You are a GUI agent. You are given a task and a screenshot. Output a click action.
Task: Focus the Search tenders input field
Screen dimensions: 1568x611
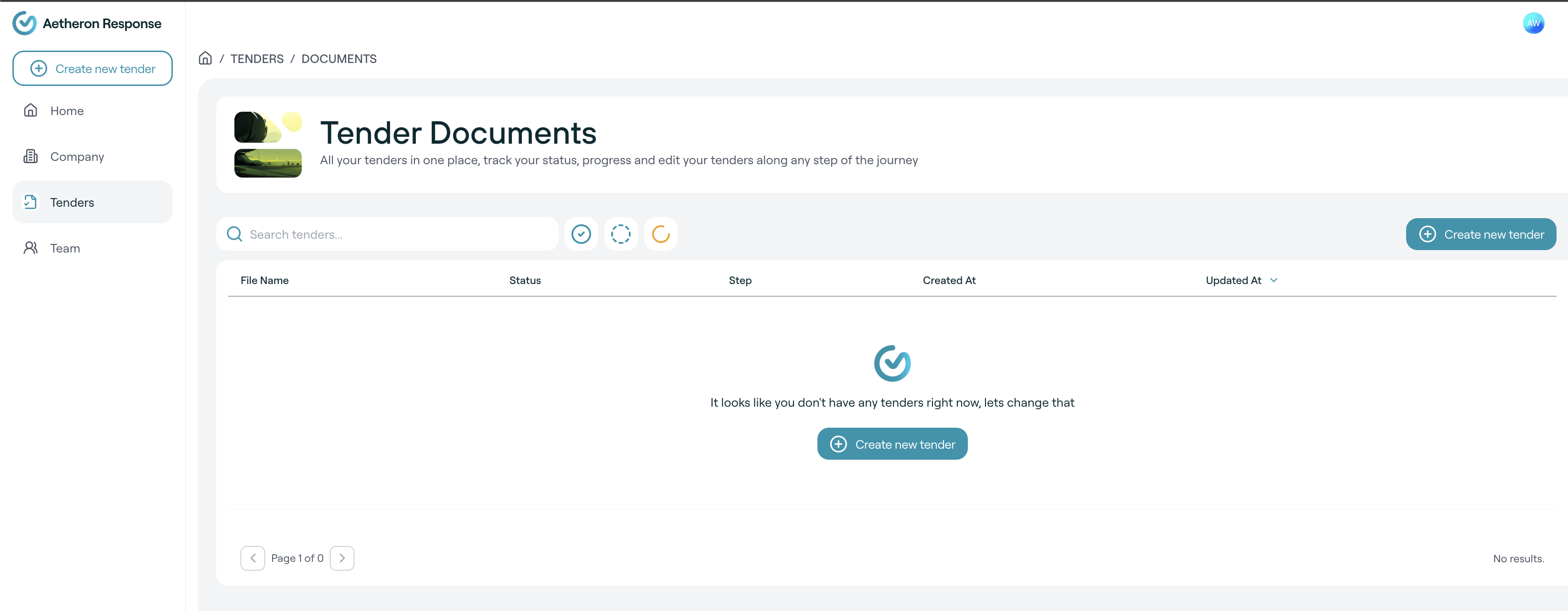[396, 234]
